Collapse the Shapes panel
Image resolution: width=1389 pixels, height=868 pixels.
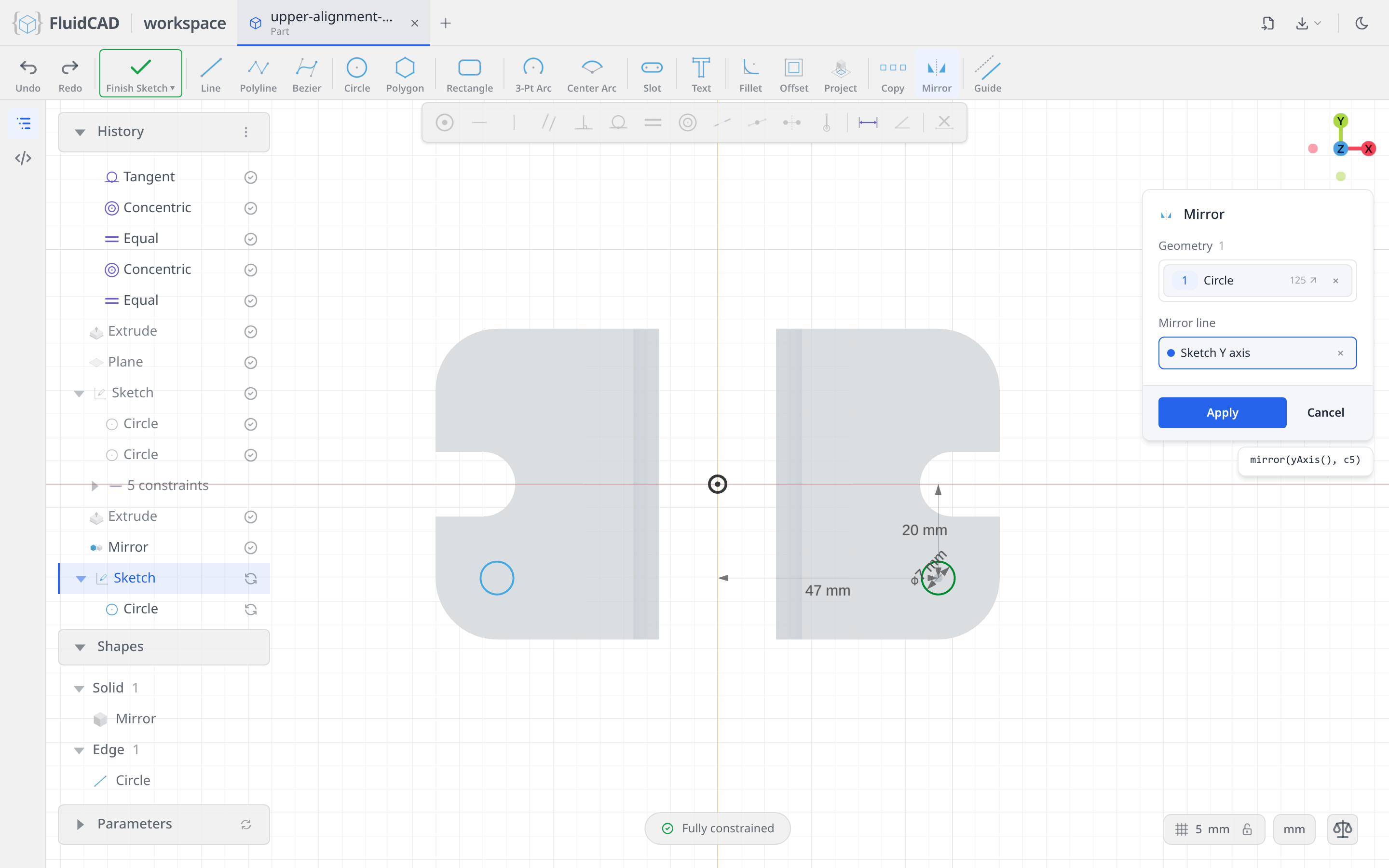[80, 647]
